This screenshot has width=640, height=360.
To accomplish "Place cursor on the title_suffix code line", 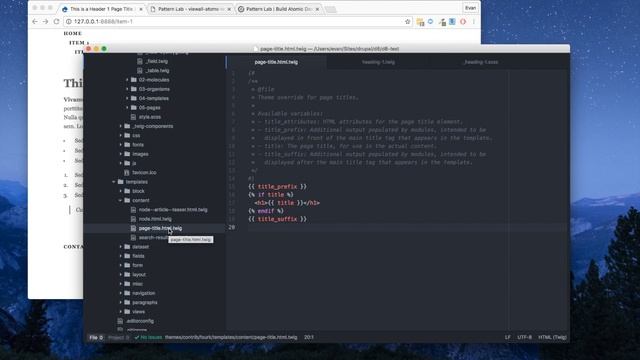I will [277, 219].
